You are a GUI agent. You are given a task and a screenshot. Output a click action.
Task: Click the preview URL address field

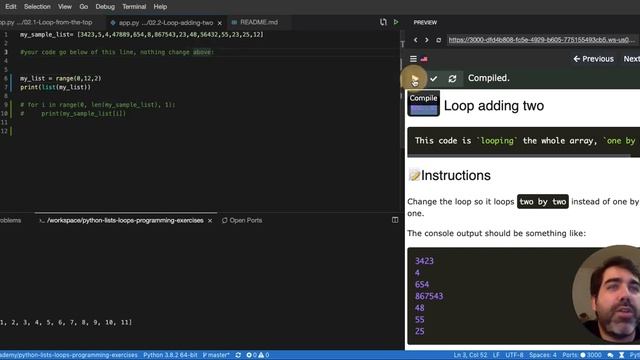click(x=541, y=40)
